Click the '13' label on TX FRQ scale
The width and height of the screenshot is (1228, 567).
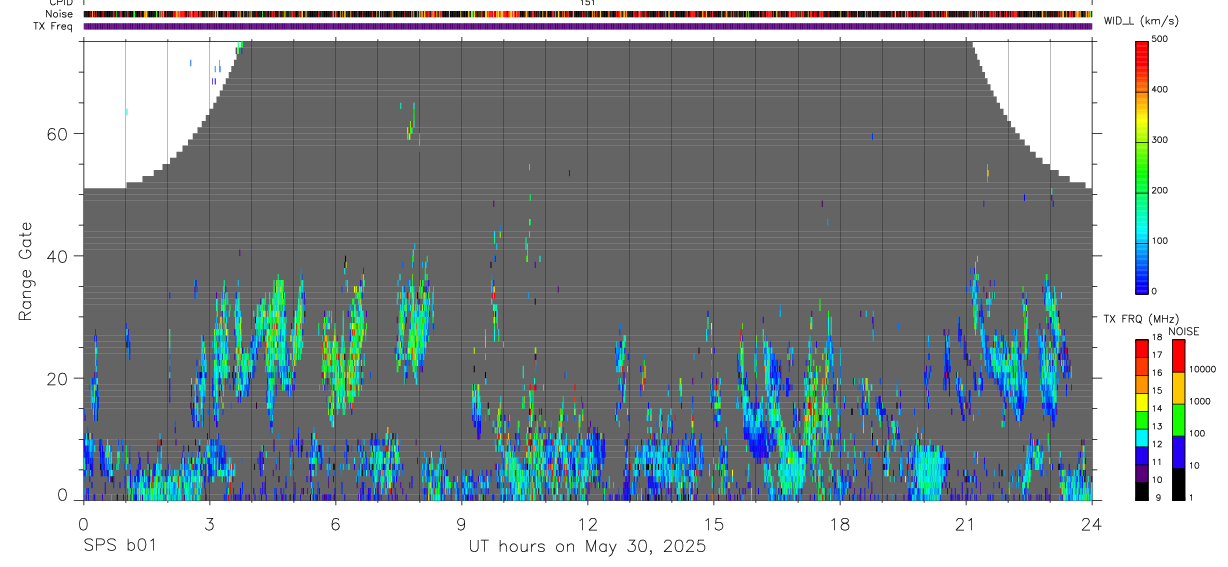click(1157, 426)
